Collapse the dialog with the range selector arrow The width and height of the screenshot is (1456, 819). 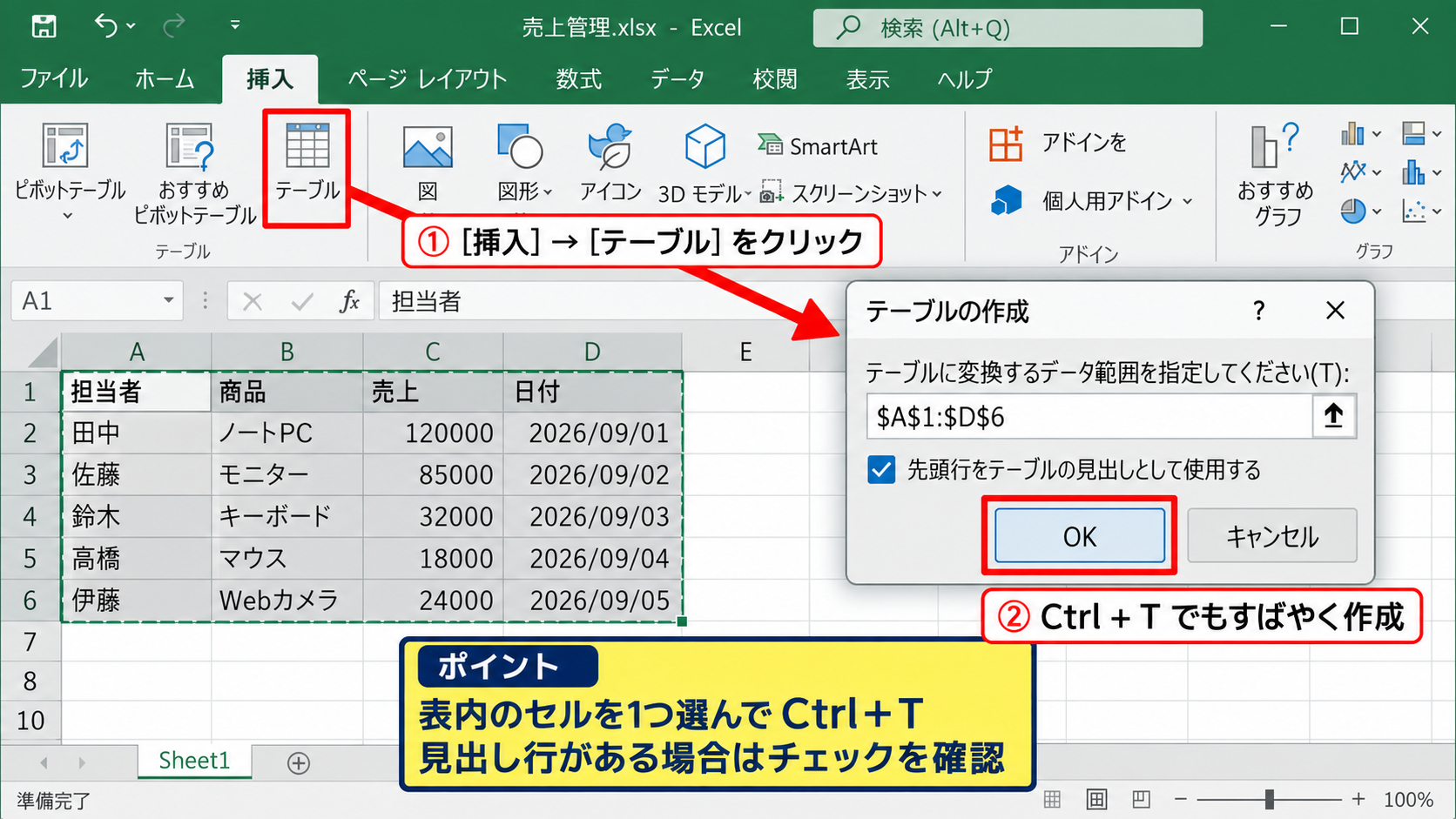[x=1333, y=417]
